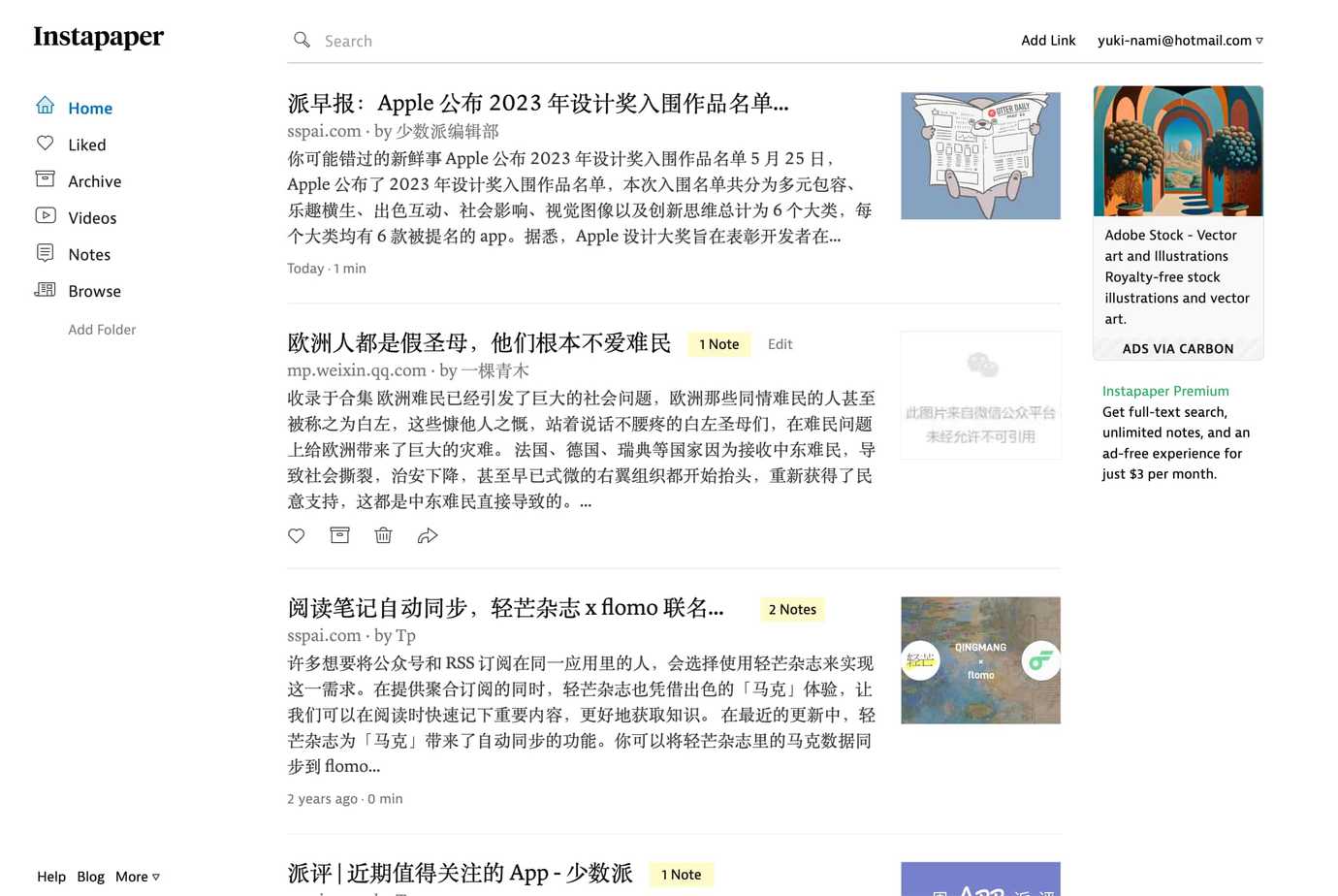Click the search magnifier icon
The image size is (1338, 896).
303,40
